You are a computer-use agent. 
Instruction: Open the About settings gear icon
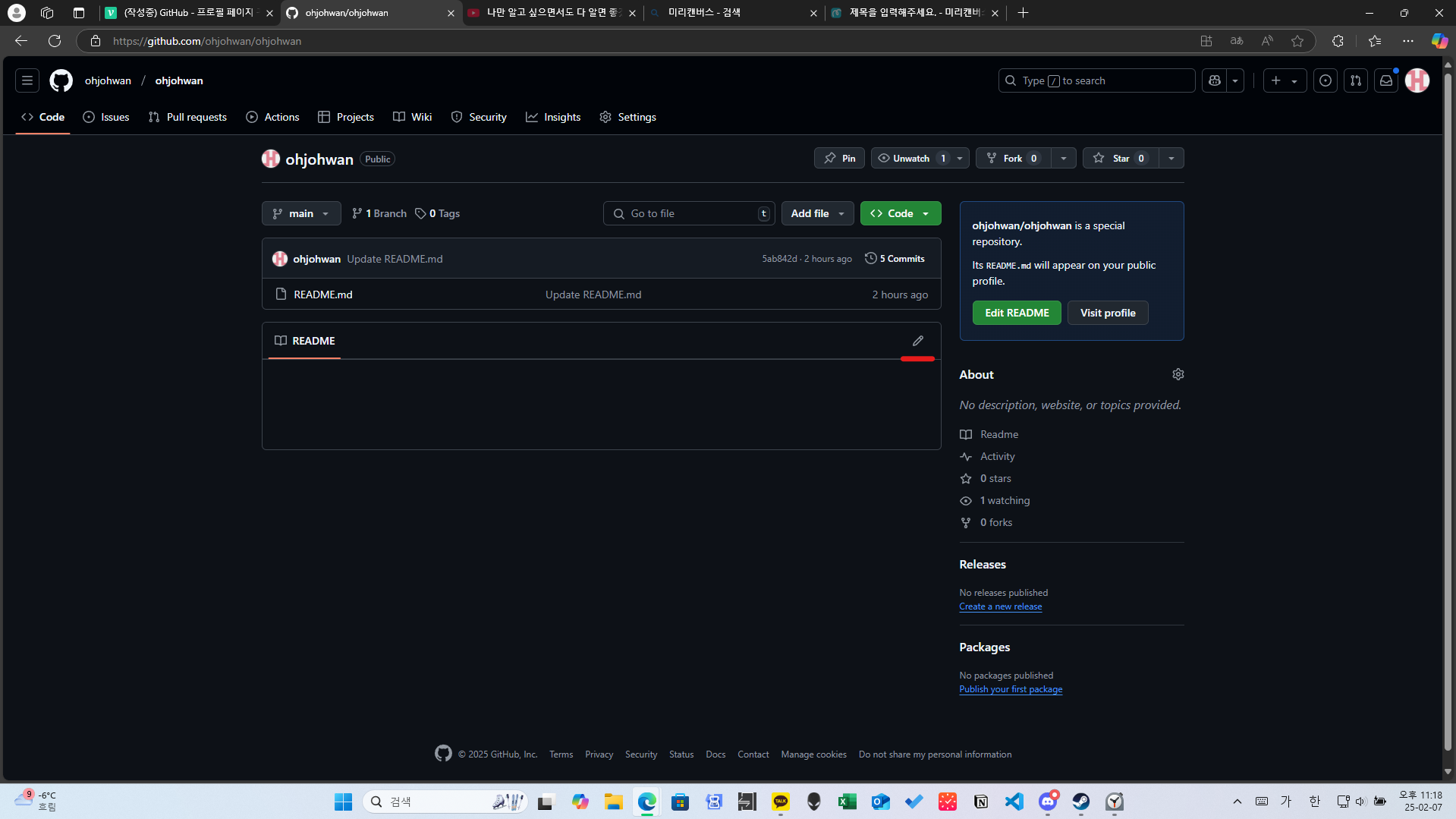(x=1178, y=374)
